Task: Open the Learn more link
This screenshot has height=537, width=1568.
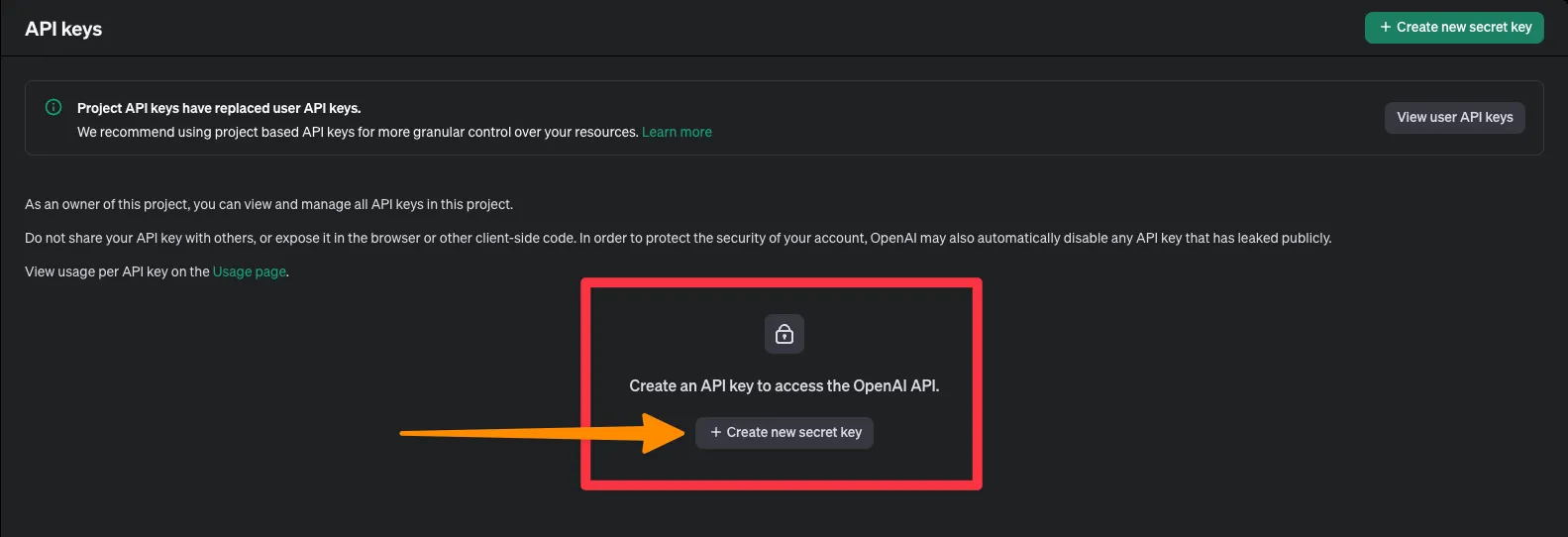Action: tap(677, 132)
